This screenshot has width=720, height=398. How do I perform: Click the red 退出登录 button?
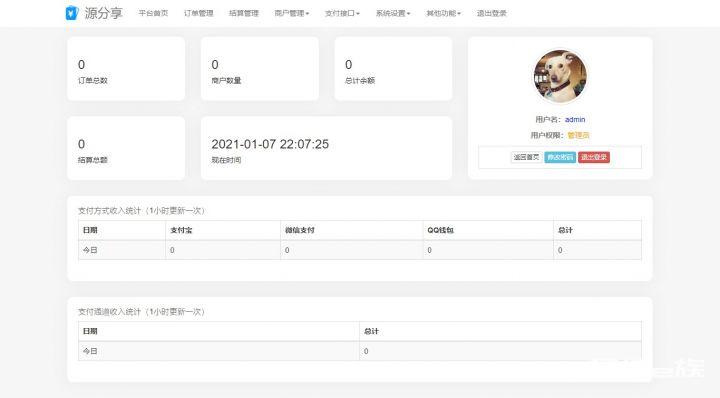point(594,157)
